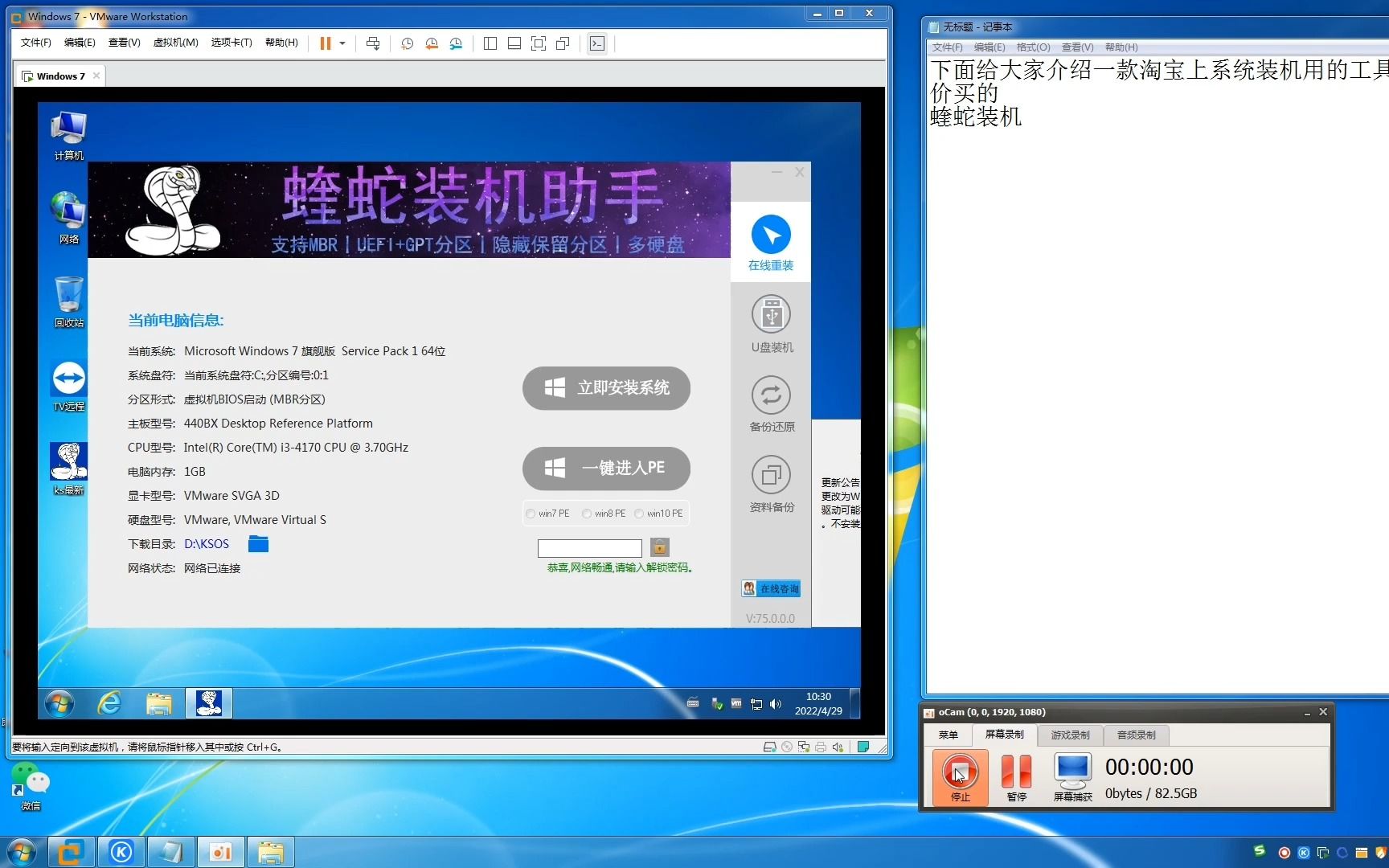The height and width of the screenshot is (868, 1389).
Task: Click the send Ctrl+Alt+Del toolbar icon
Action: [x=373, y=43]
